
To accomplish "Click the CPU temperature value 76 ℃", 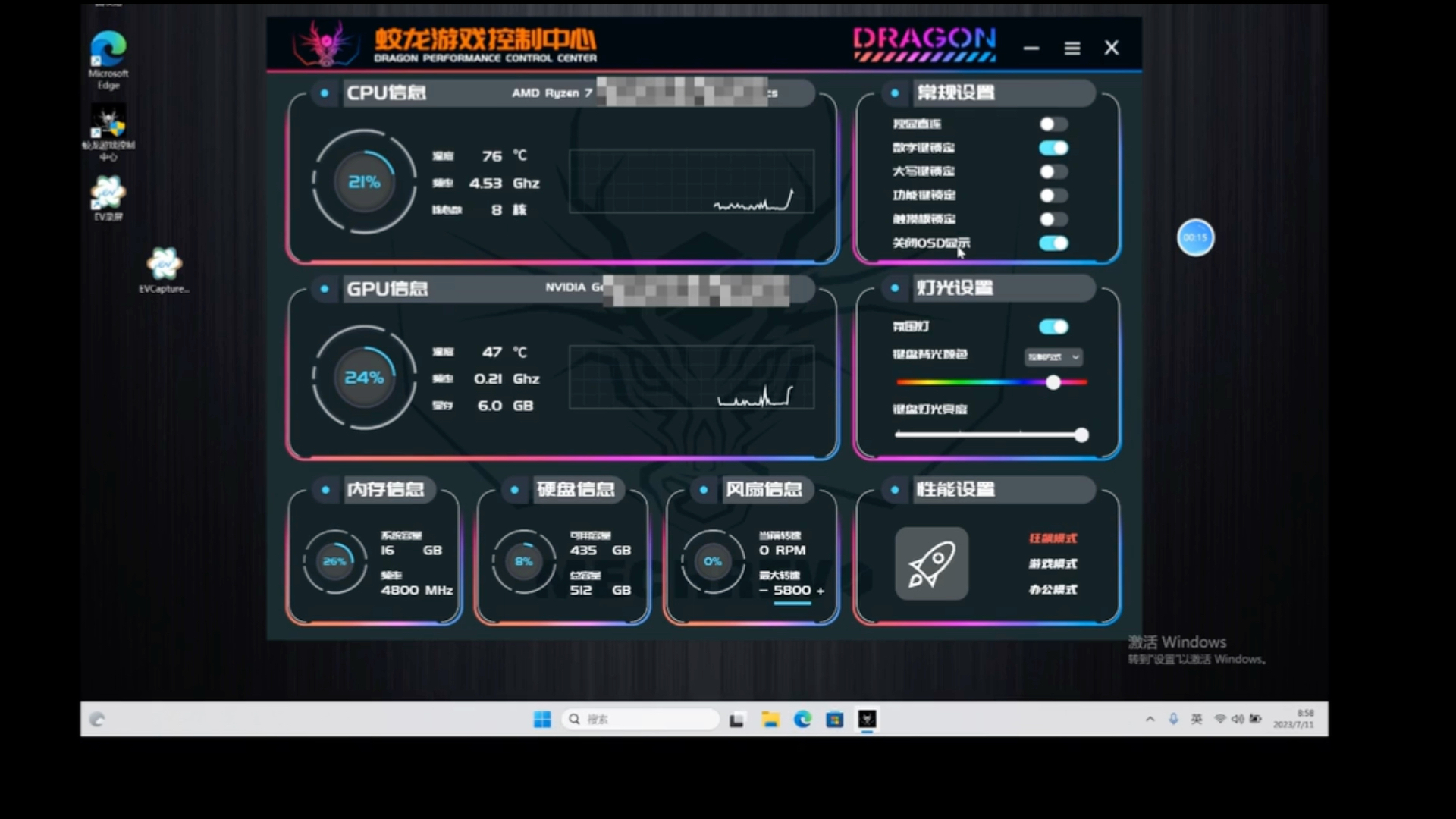I will (504, 155).
